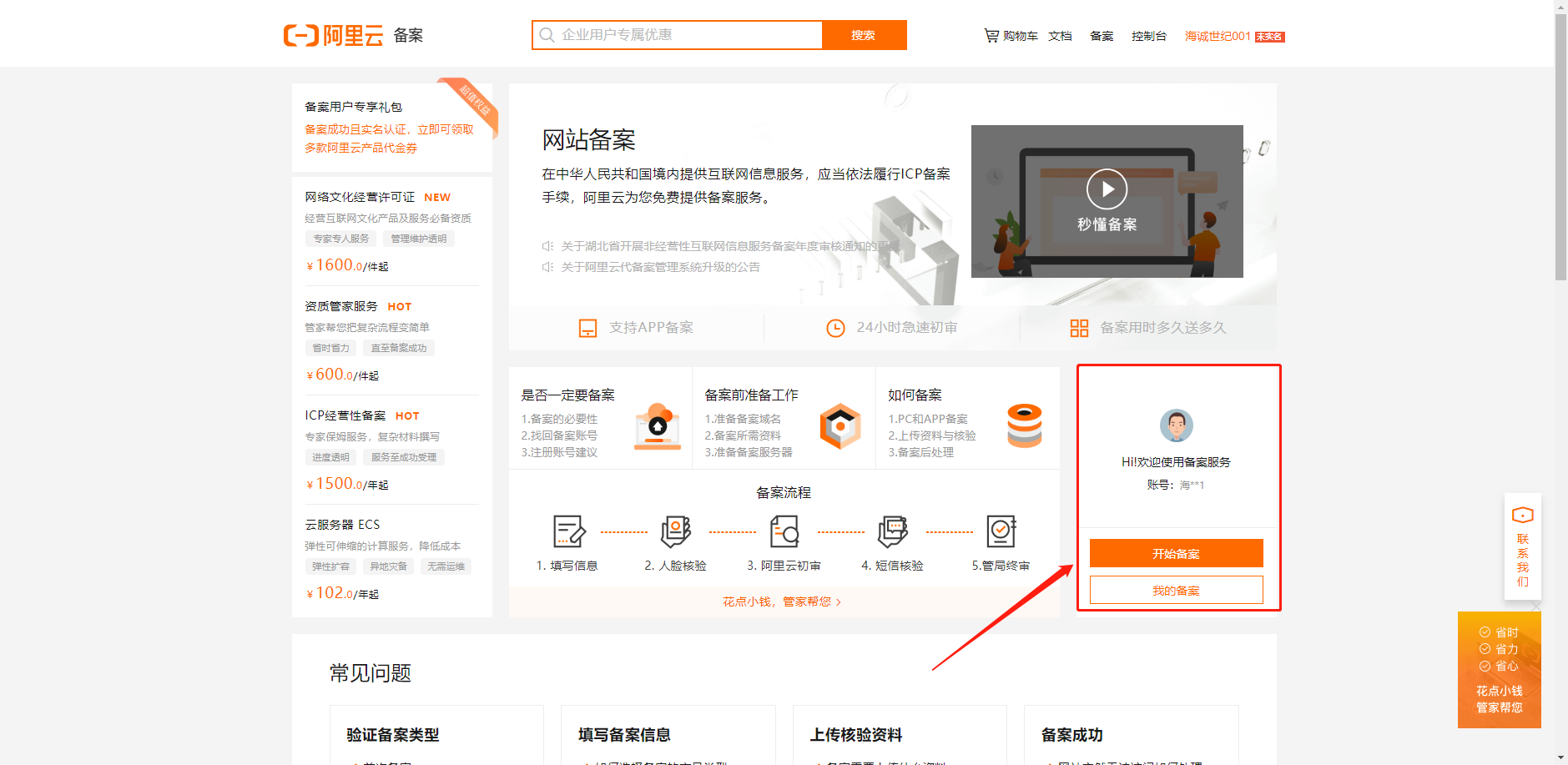Click the 如何备案 stacked rings icon

point(1025,426)
